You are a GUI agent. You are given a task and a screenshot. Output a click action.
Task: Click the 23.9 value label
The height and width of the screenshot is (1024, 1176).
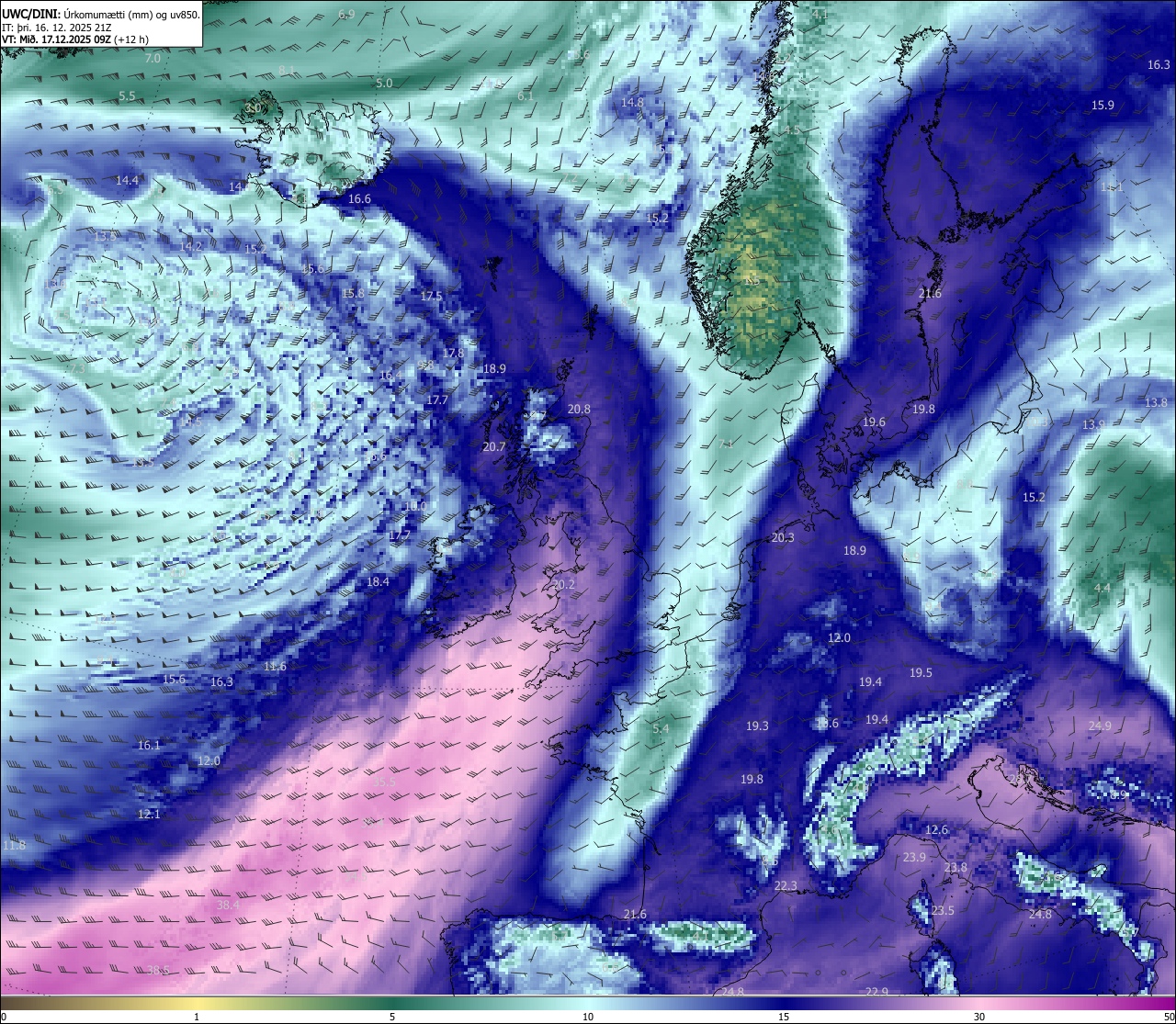[x=914, y=858]
